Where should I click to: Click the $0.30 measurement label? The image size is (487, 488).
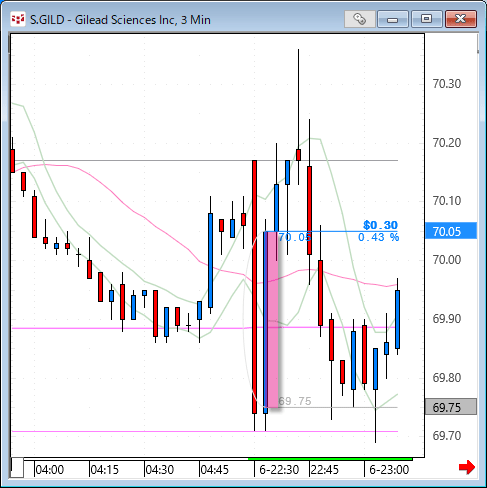click(x=380, y=225)
